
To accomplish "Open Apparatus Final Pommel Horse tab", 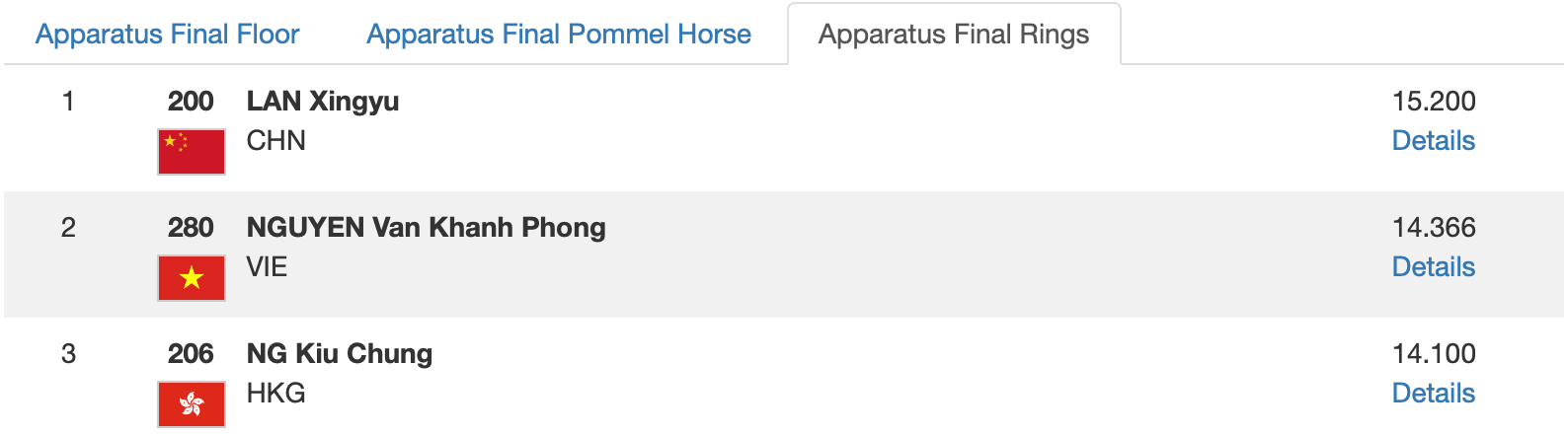I will pos(559,34).
